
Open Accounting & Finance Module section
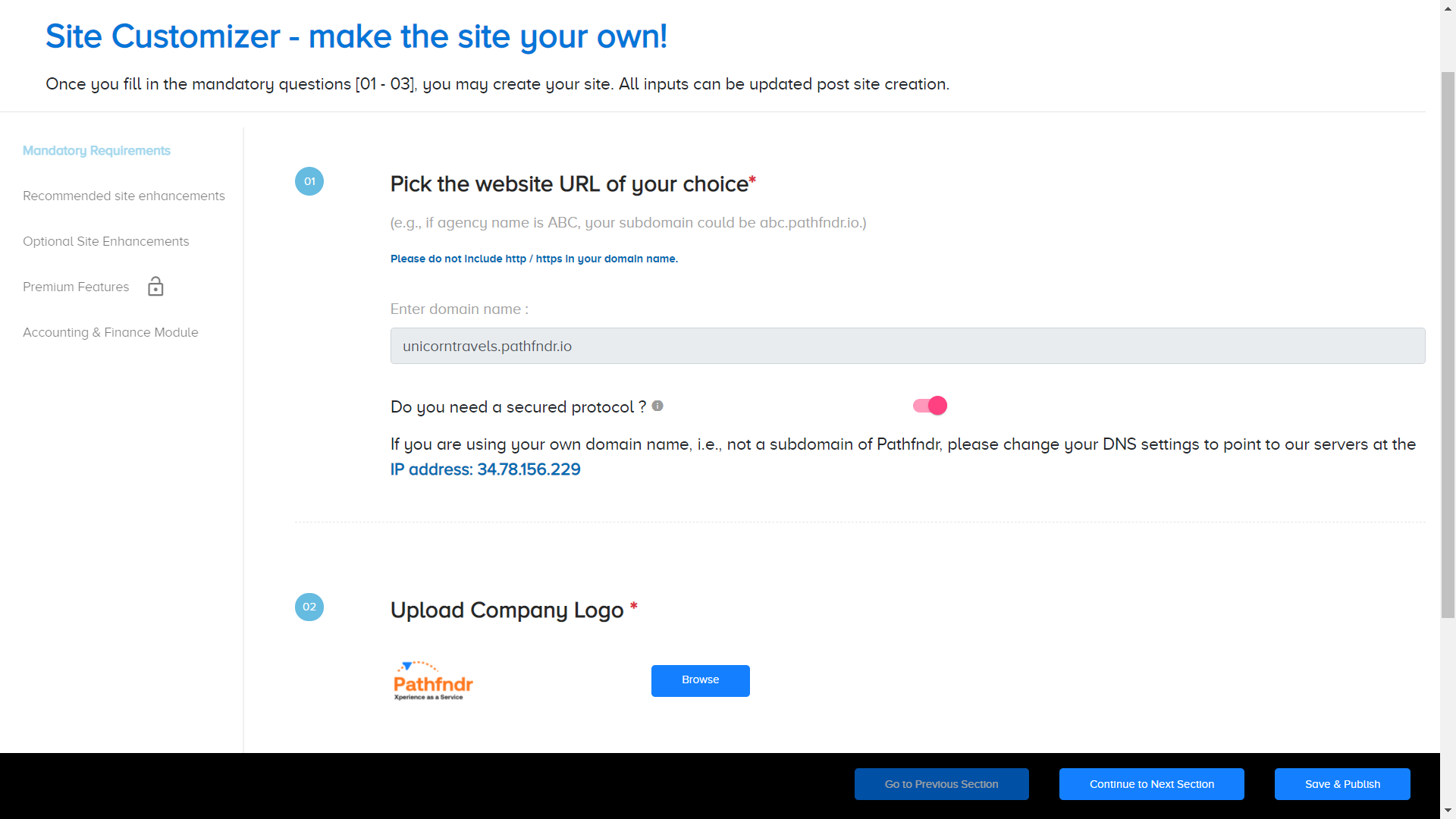pyautogui.click(x=111, y=333)
